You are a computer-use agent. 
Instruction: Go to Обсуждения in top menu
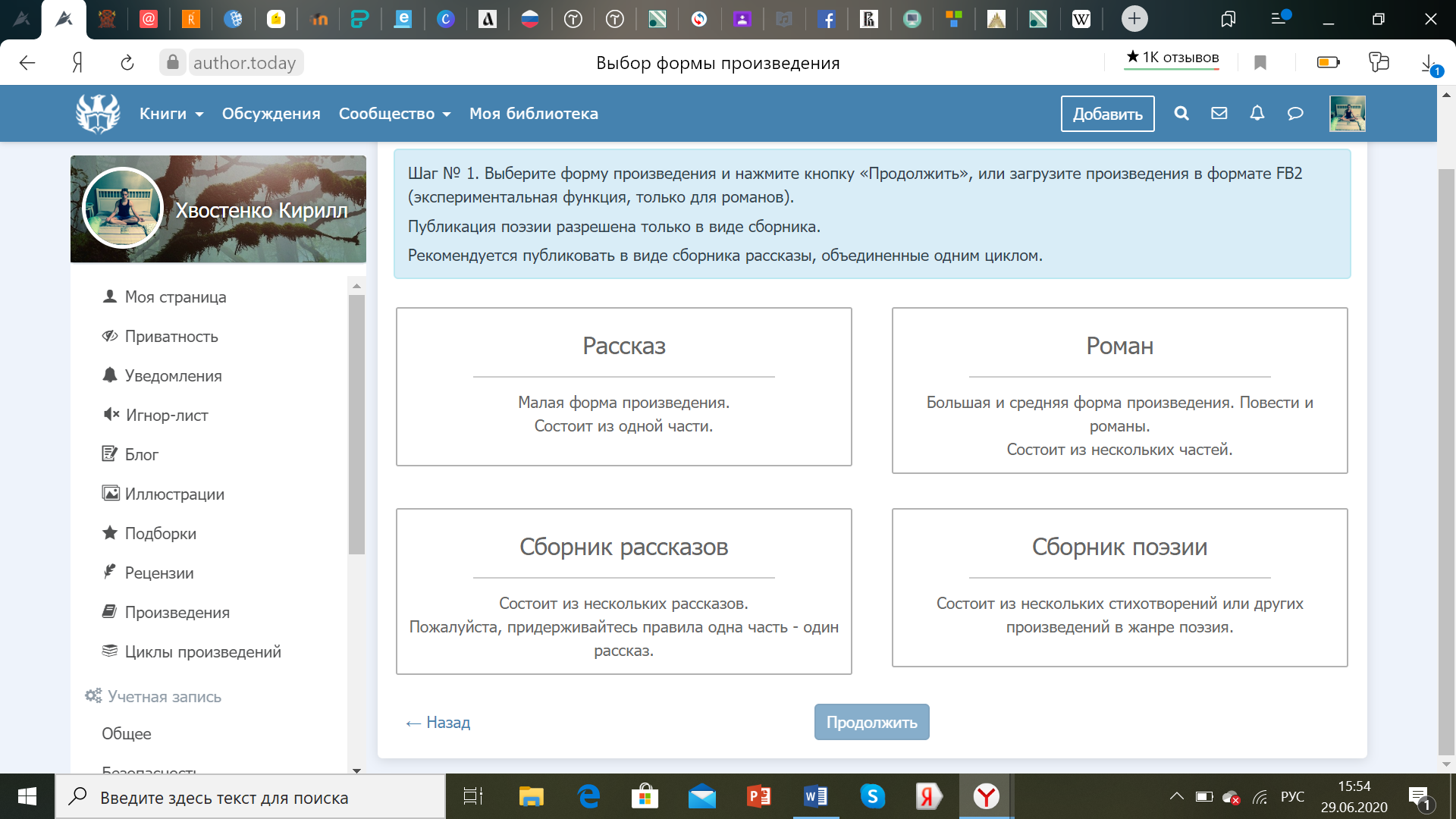click(x=271, y=114)
